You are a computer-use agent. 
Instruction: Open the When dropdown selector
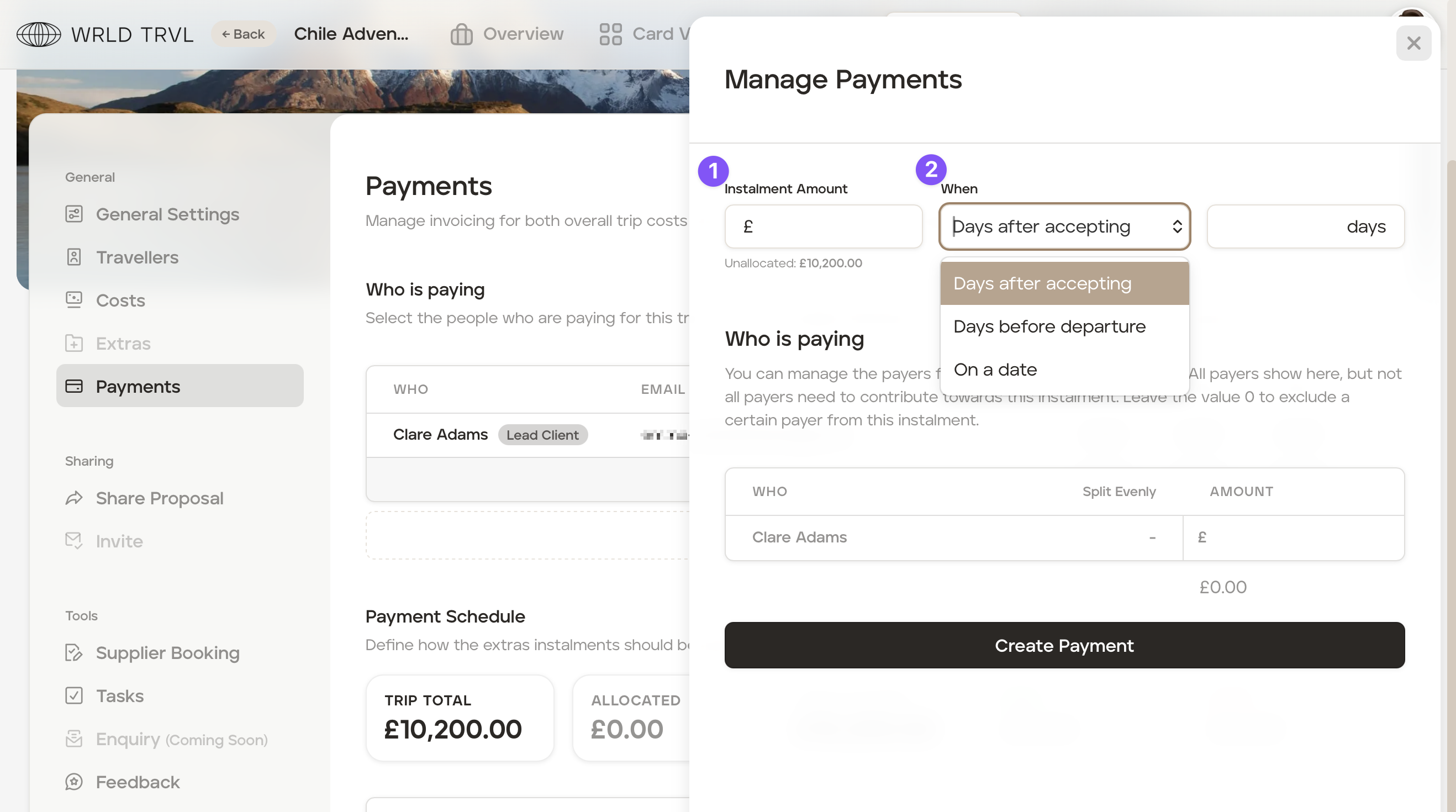[1064, 226]
